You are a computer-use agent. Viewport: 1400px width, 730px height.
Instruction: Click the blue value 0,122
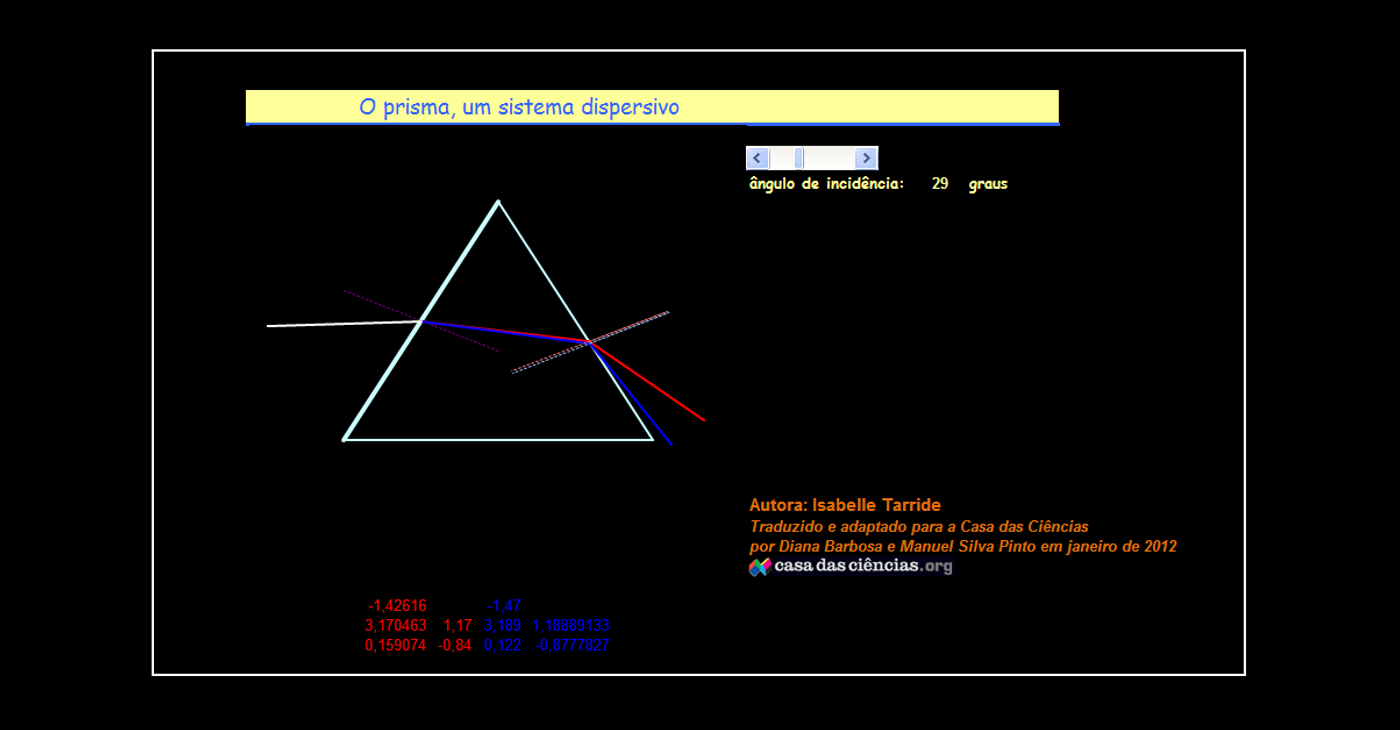click(502, 646)
